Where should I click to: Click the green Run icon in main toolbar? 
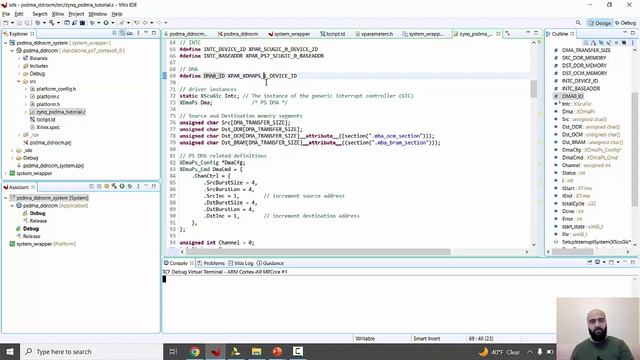(106, 23)
